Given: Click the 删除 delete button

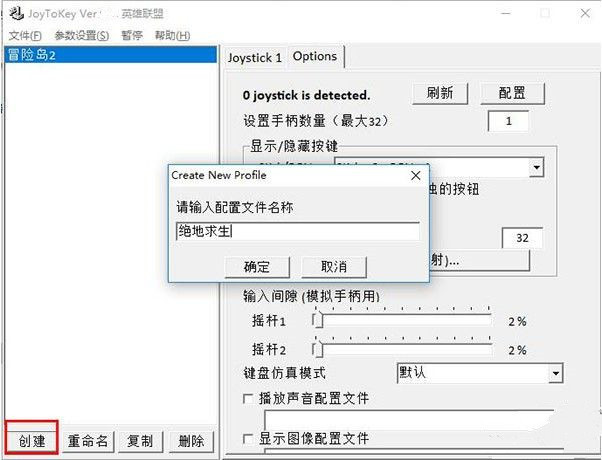Looking at the screenshot, I should 191,441.
